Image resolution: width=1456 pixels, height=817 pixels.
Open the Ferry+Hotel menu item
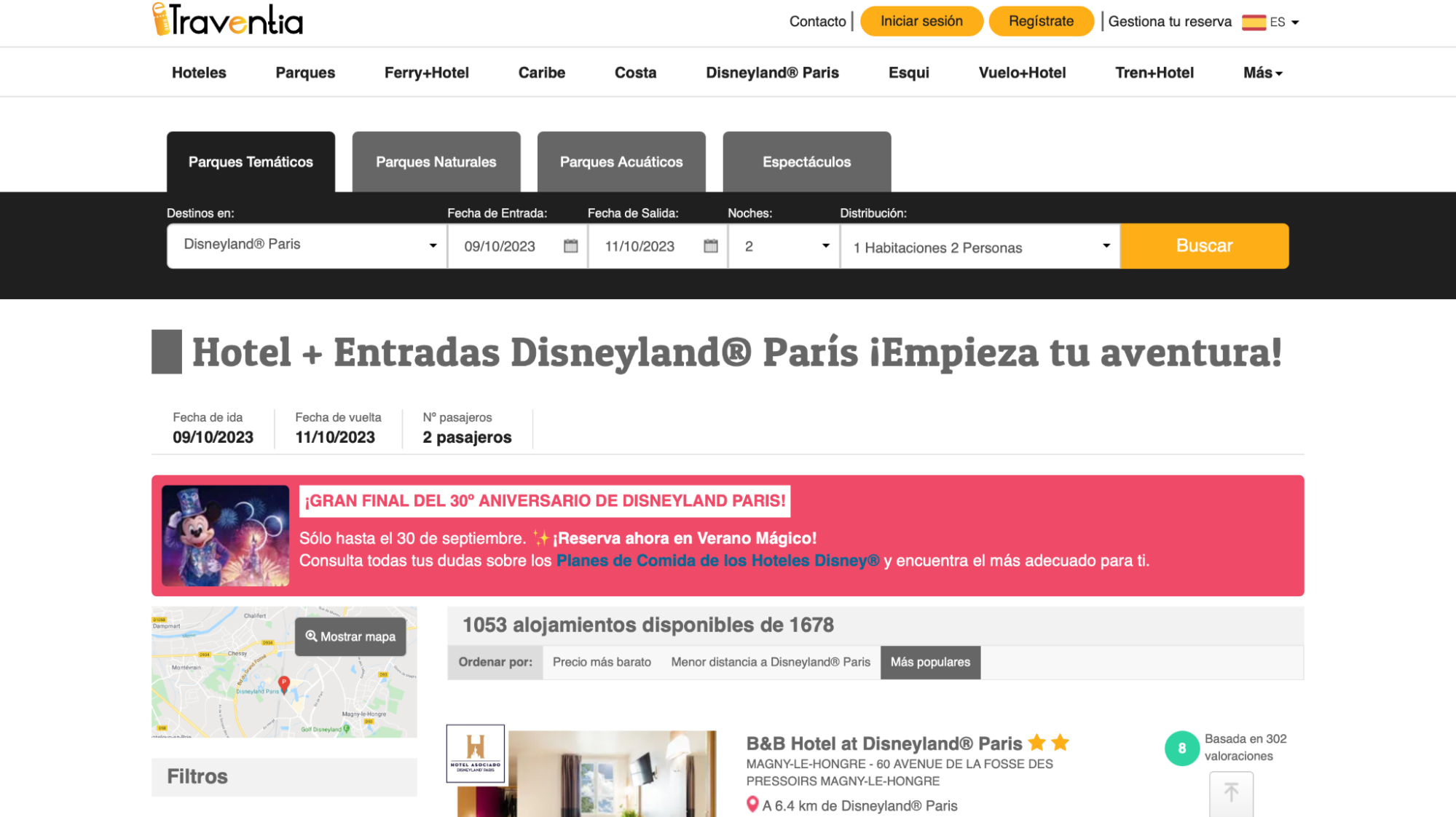[427, 73]
